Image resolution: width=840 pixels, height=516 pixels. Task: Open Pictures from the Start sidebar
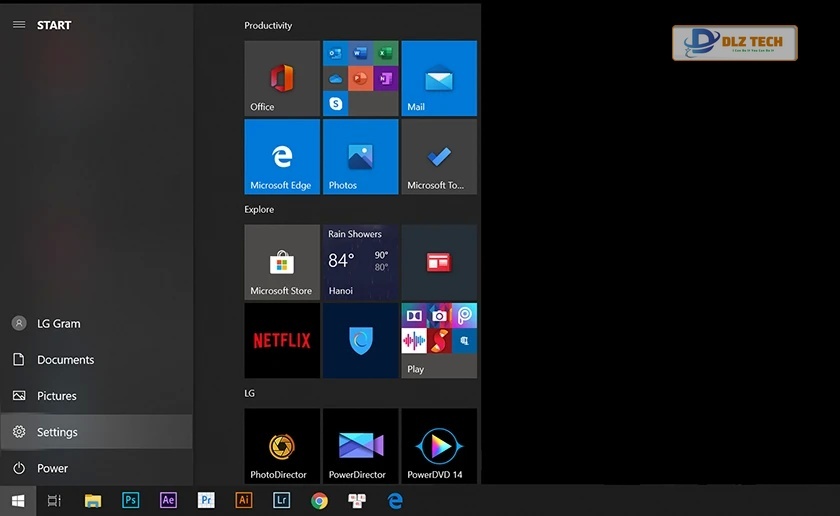(x=96, y=395)
